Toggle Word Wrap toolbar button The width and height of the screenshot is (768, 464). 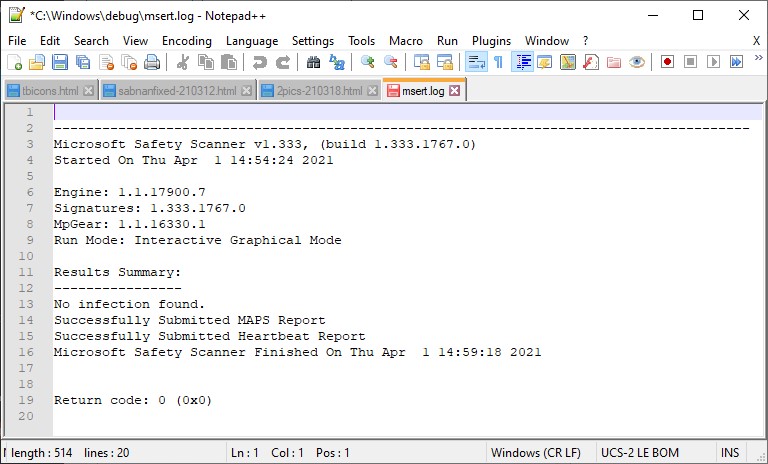point(476,62)
